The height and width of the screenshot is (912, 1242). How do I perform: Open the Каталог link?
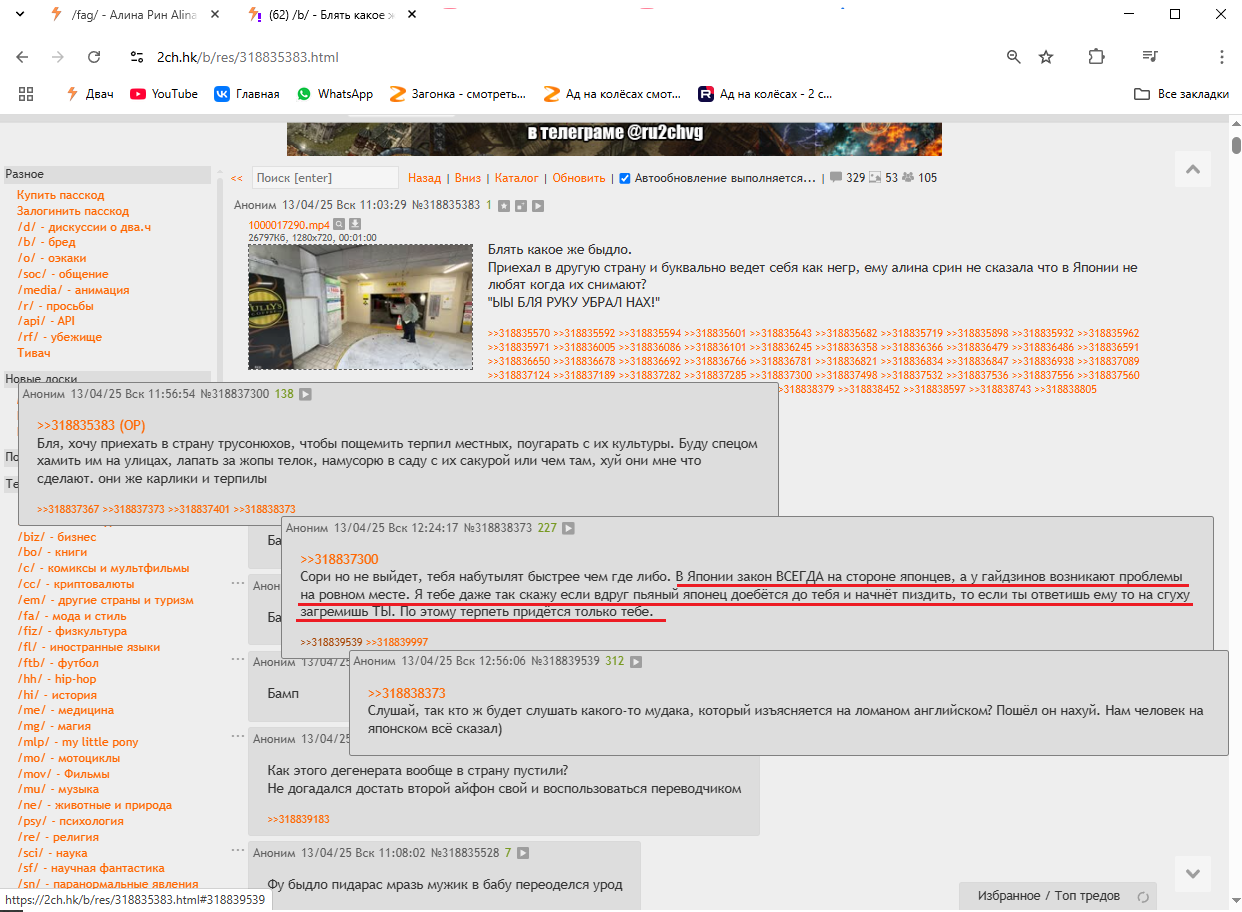[517, 178]
